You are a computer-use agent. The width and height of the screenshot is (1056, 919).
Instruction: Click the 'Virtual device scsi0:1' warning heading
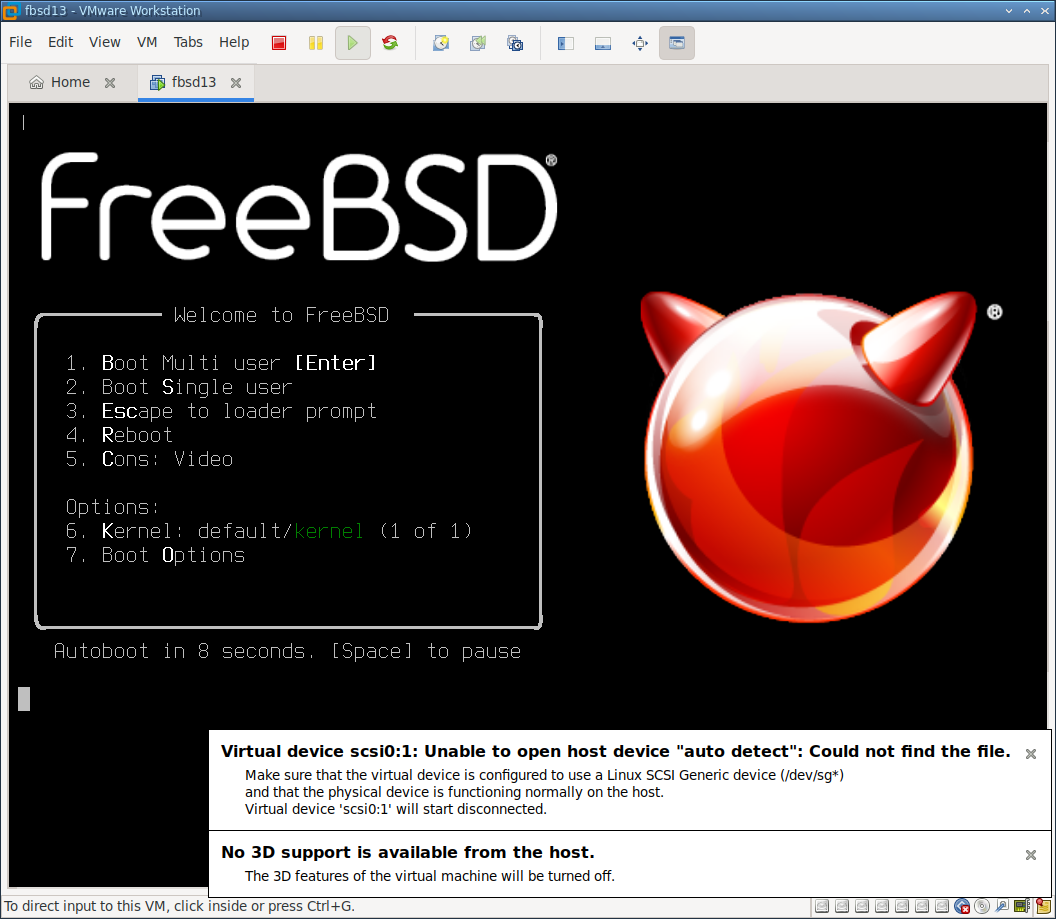click(616, 751)
